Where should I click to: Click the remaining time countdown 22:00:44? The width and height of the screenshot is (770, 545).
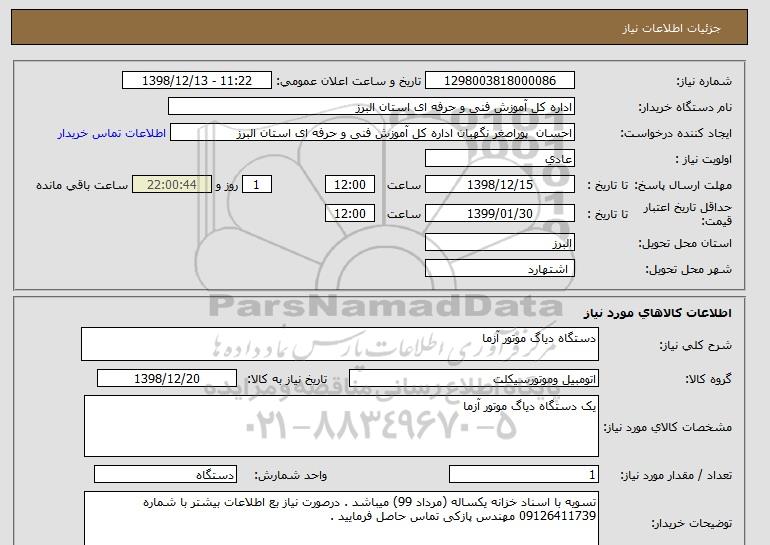[172, 185]
